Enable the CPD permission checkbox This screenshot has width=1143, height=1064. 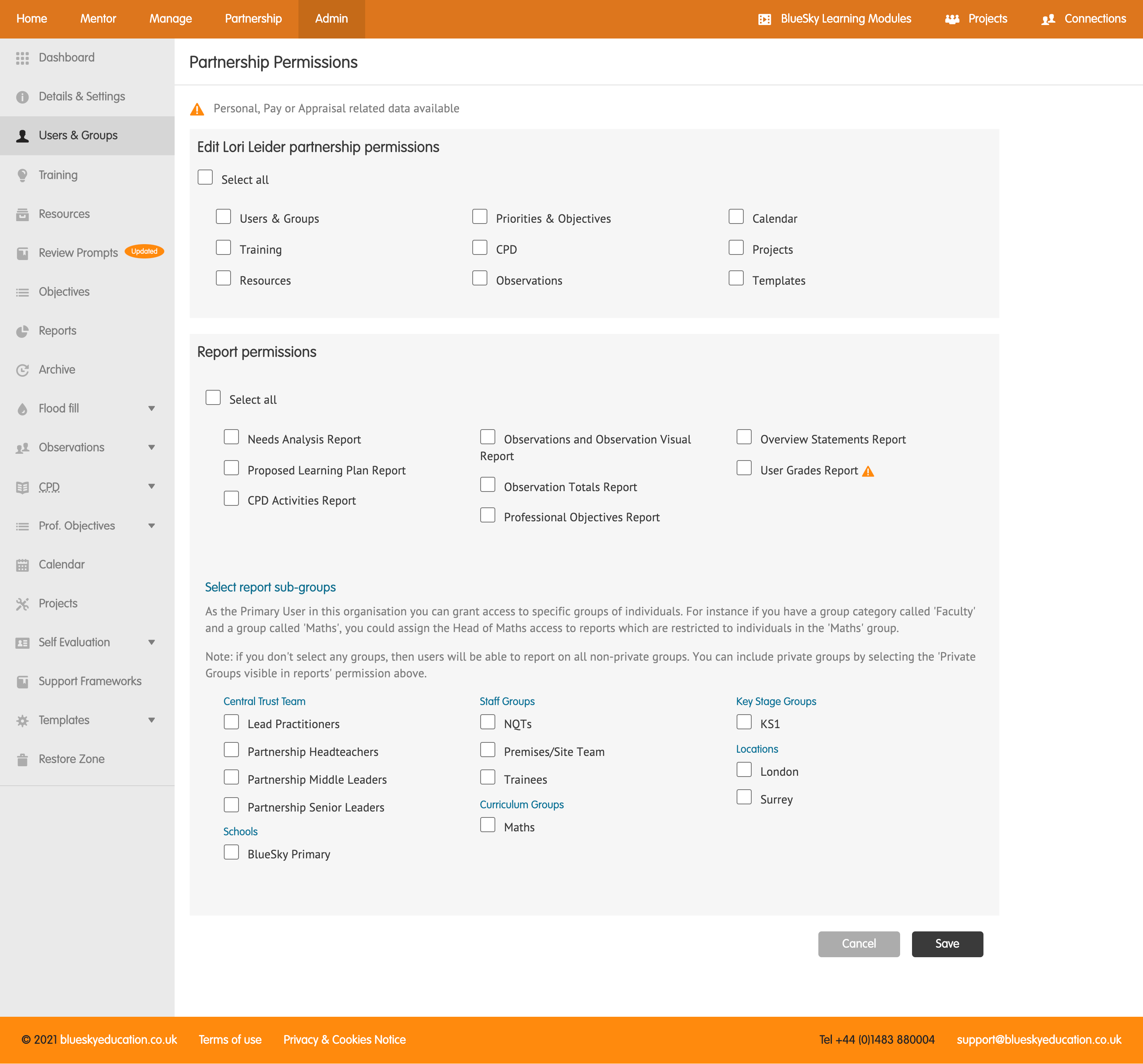(x=480, y=247)
